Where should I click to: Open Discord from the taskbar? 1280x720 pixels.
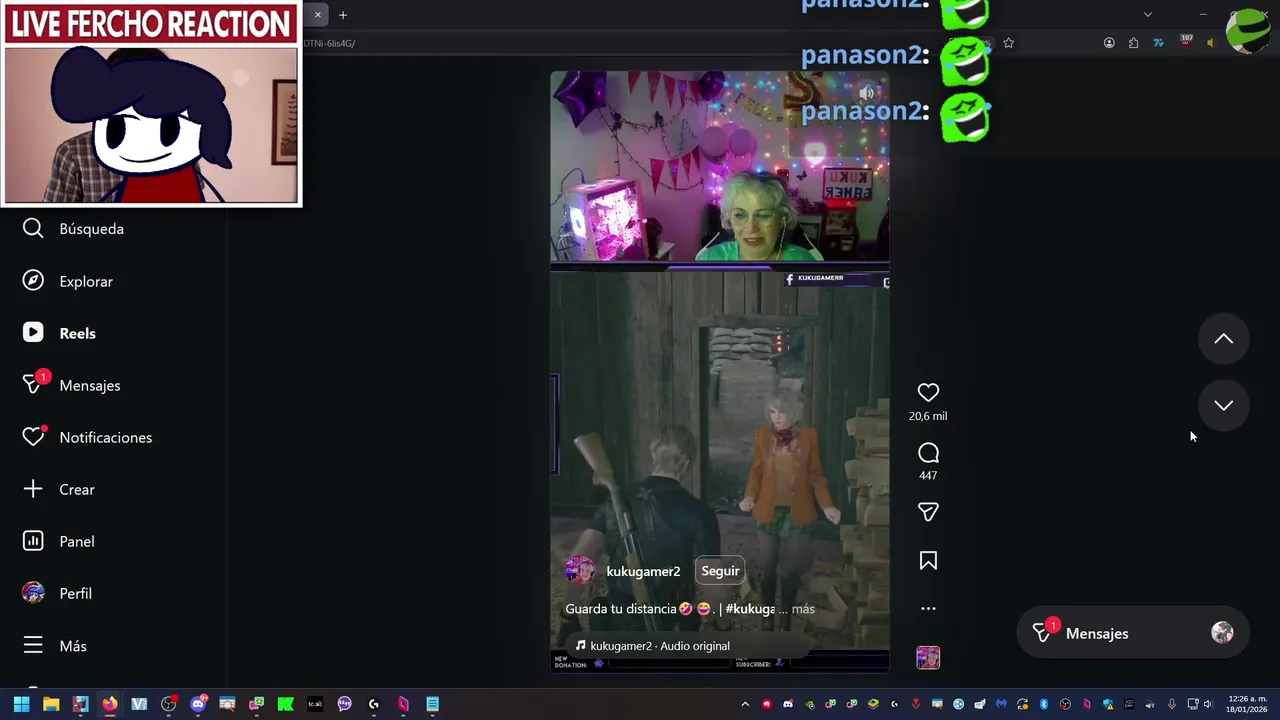198,704
